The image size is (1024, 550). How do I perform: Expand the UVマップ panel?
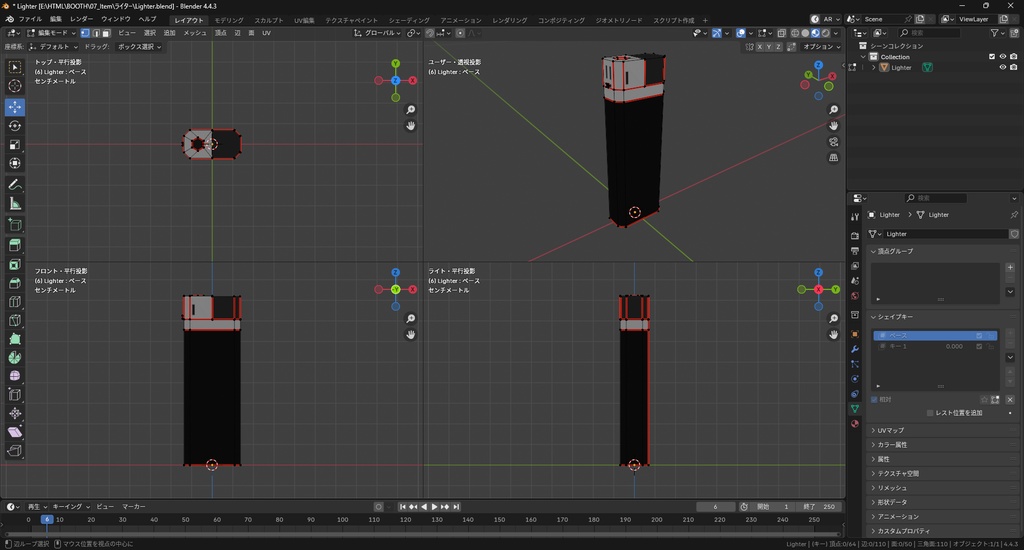890,430
